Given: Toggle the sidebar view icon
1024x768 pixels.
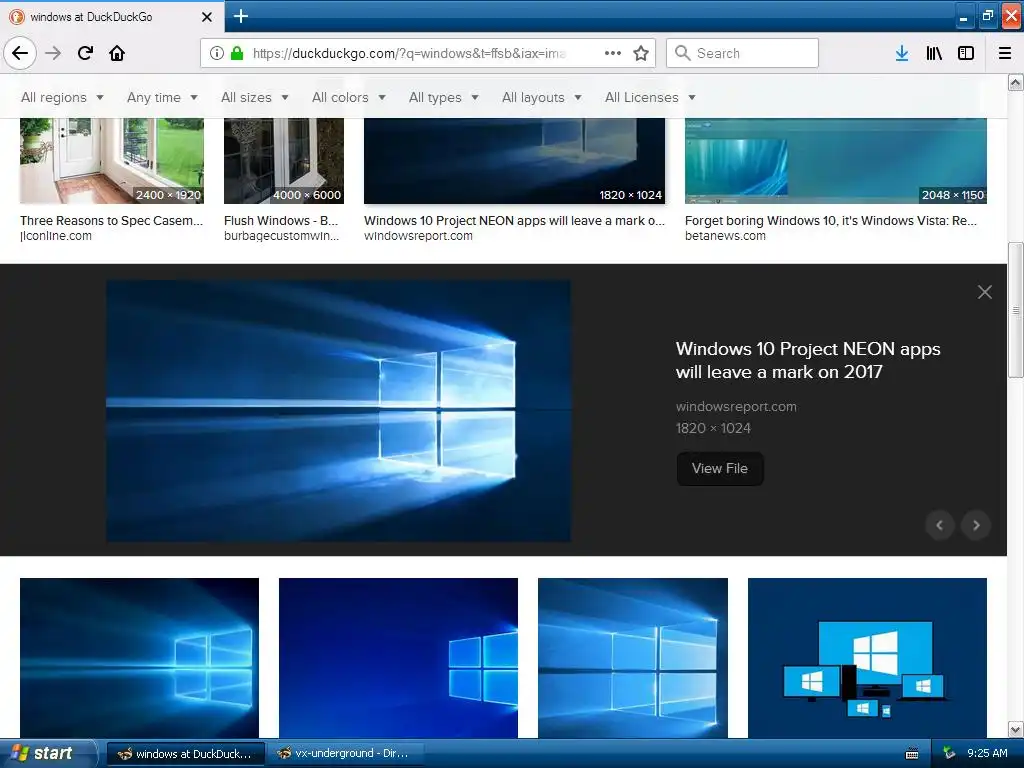Looking at the screenshot, I should (966, 53).
